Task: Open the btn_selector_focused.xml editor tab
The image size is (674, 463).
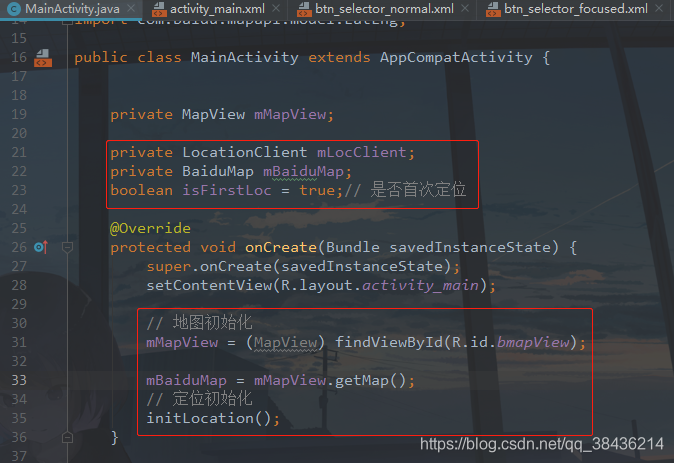Action: click(x=575, y=9)
